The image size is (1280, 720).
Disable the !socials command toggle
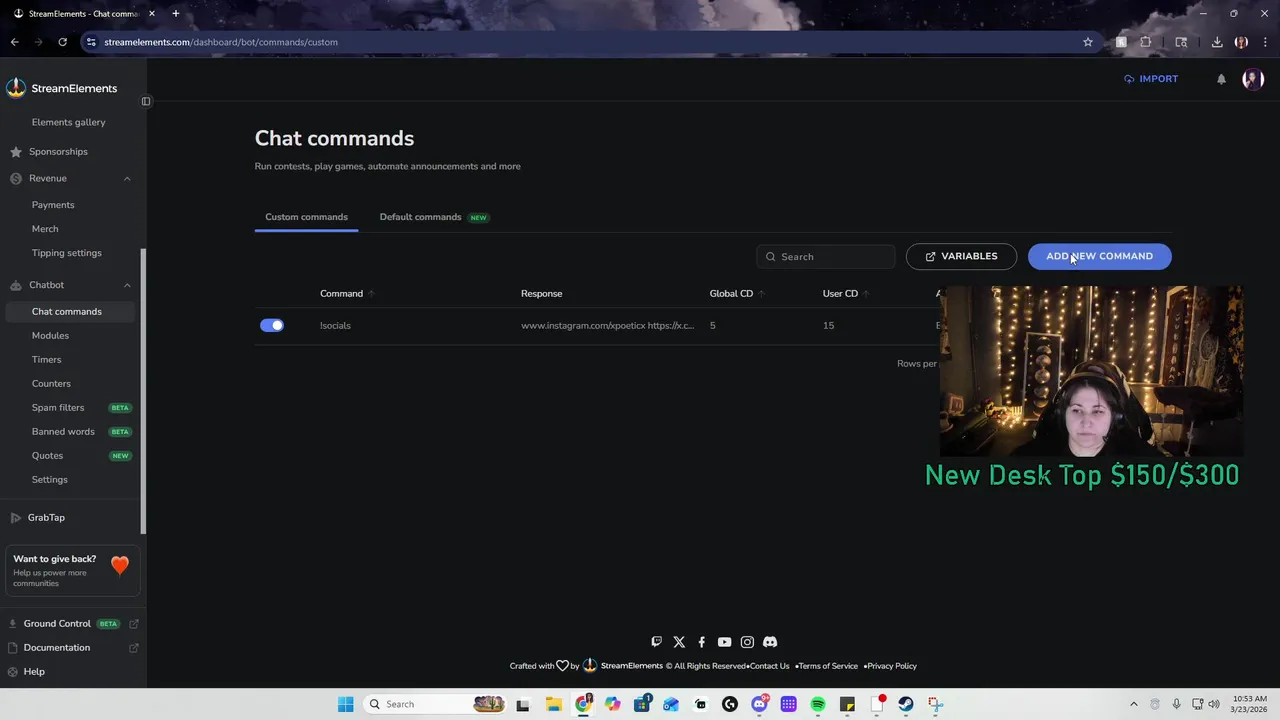tap(272, 325)
